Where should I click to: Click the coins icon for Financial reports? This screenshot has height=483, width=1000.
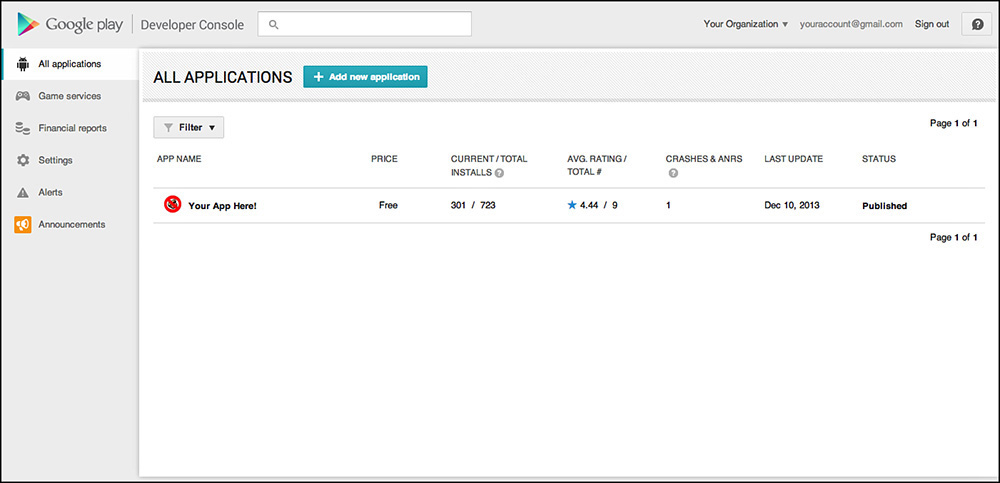(x=22, y=128)
